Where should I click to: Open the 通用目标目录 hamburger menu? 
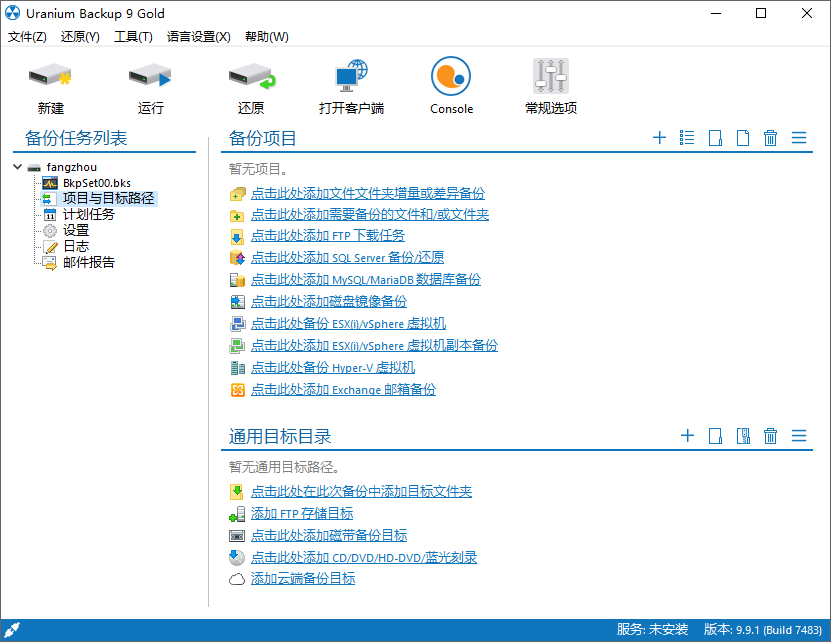pos(798,435)
